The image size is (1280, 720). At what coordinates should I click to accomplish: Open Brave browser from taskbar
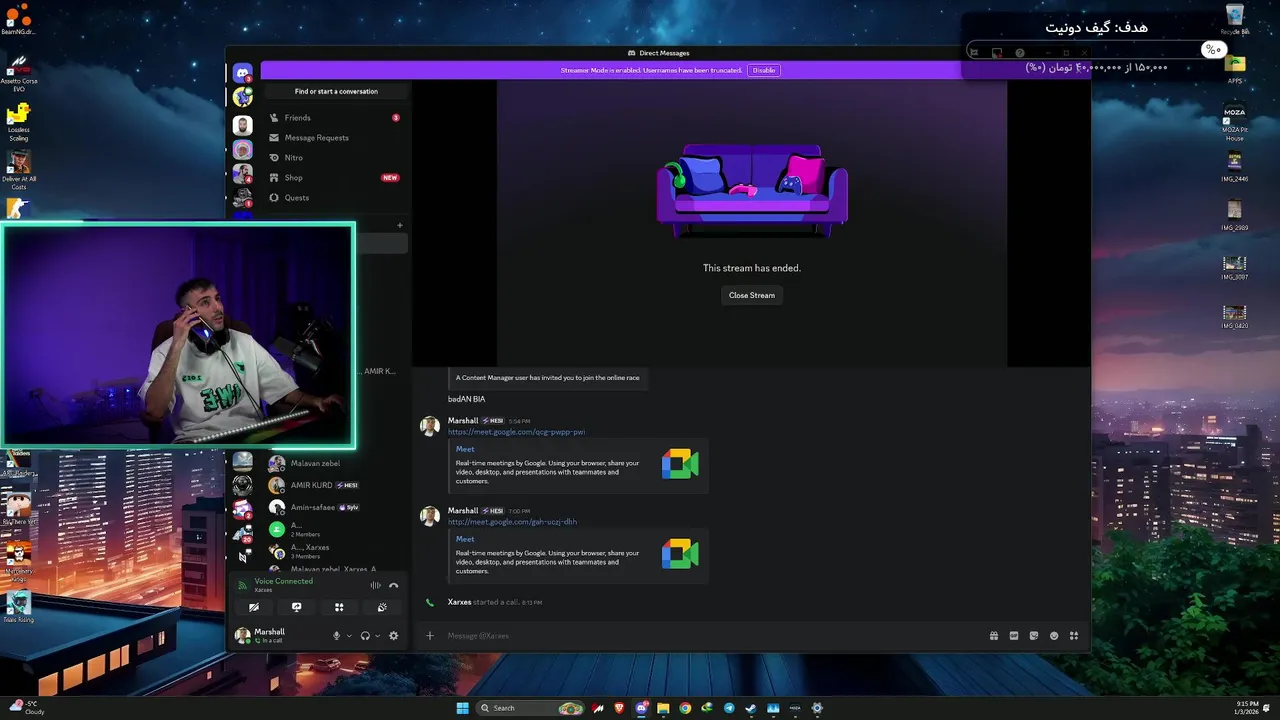[619, 708]
